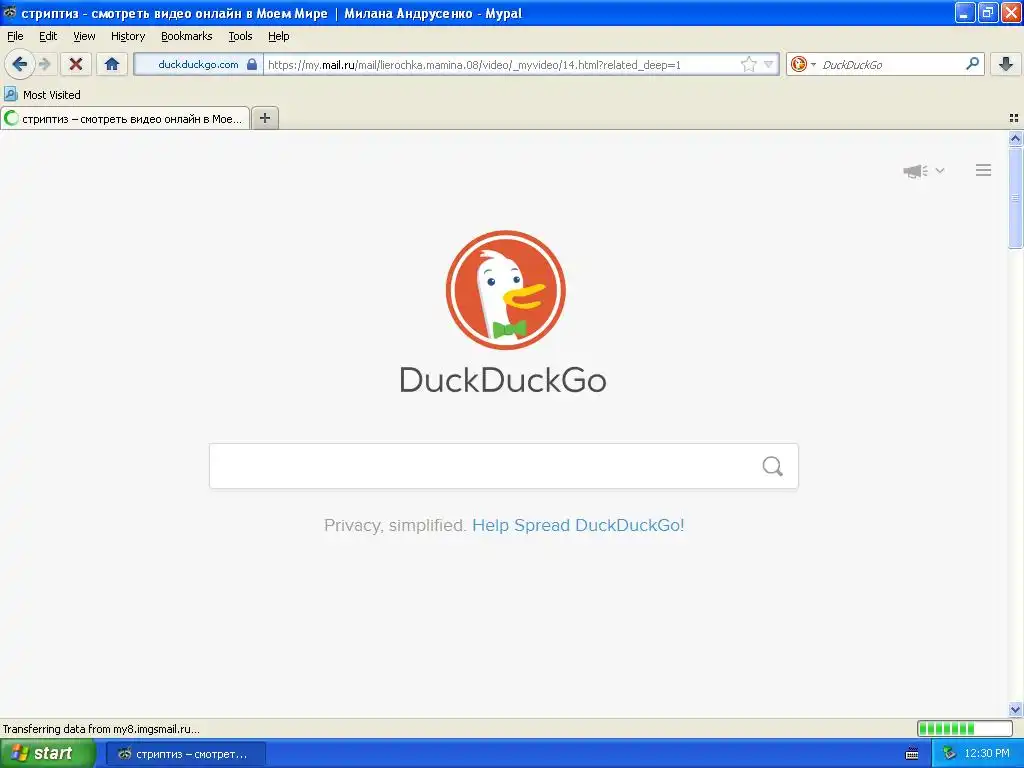1024x768 pixels.
Task: Open the Most Visited bookmarks folder
Action: coord(42,95)
